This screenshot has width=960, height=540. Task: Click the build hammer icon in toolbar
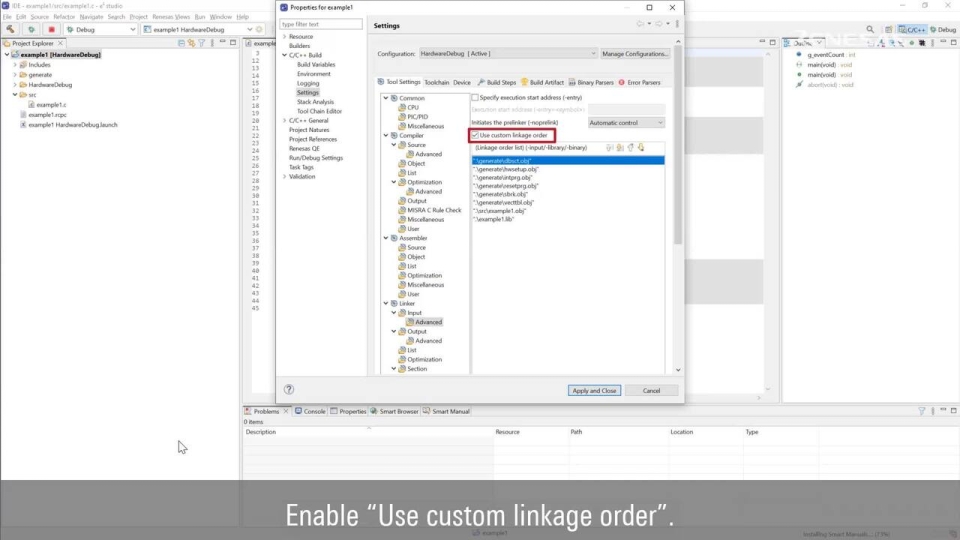coord(10,29)
